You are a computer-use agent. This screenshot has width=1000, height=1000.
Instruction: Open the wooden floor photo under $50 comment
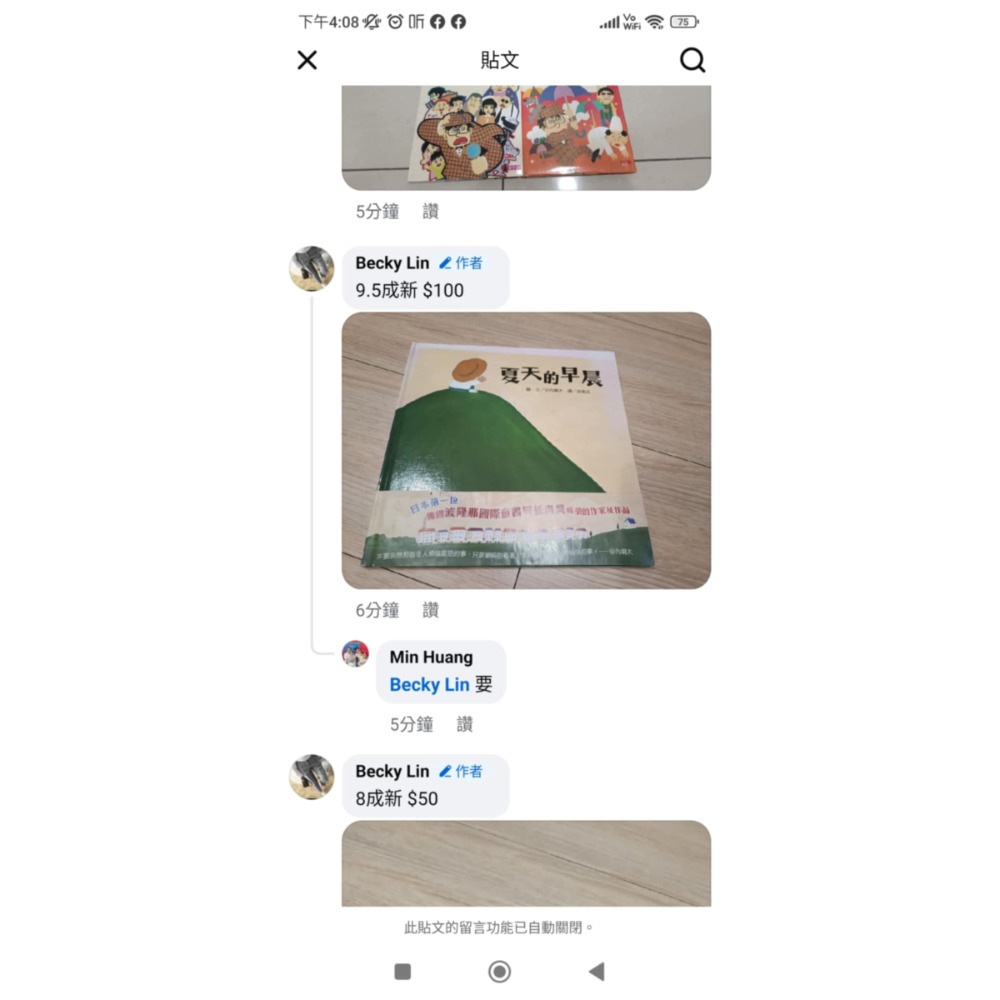526,864
